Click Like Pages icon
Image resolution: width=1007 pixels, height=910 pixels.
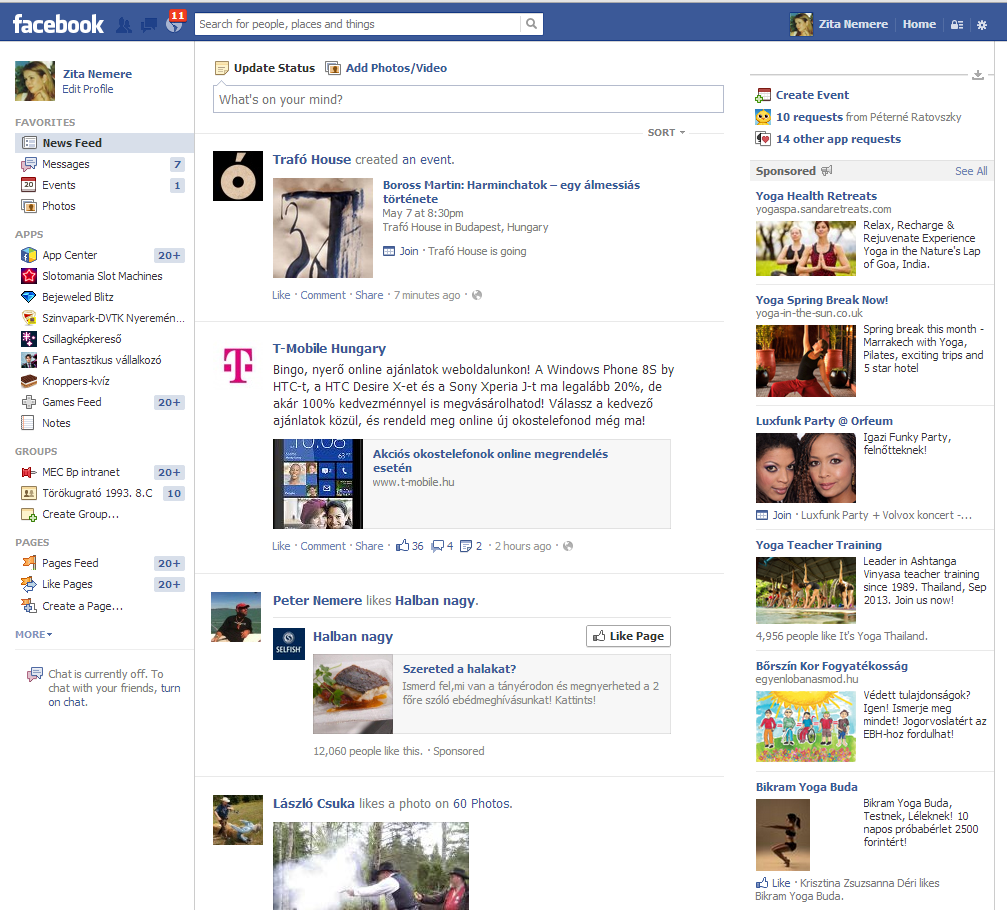pos(29,584)
